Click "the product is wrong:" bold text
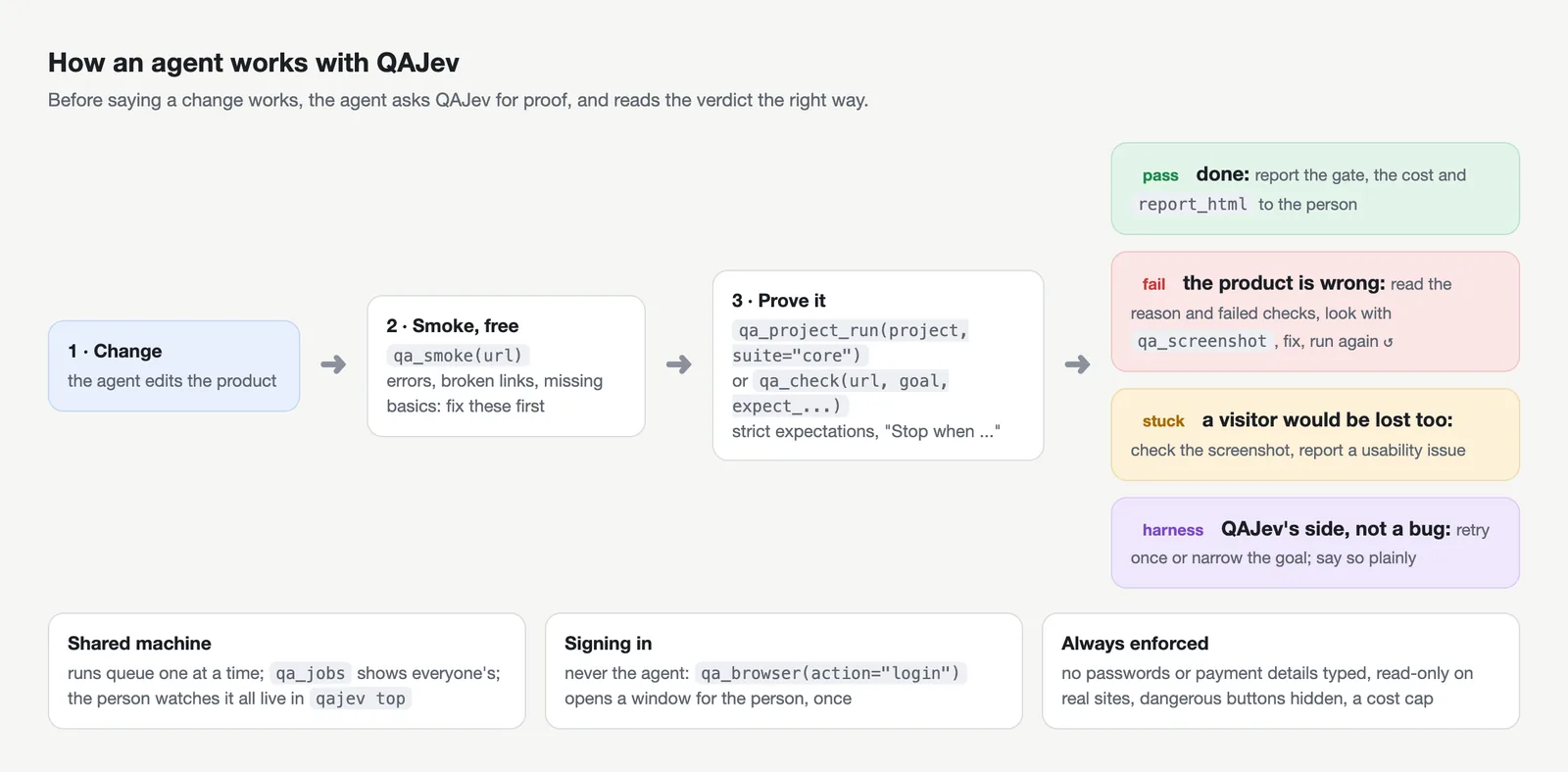1568x772 pixels. pyautogui.click(x=1284, y=283)
